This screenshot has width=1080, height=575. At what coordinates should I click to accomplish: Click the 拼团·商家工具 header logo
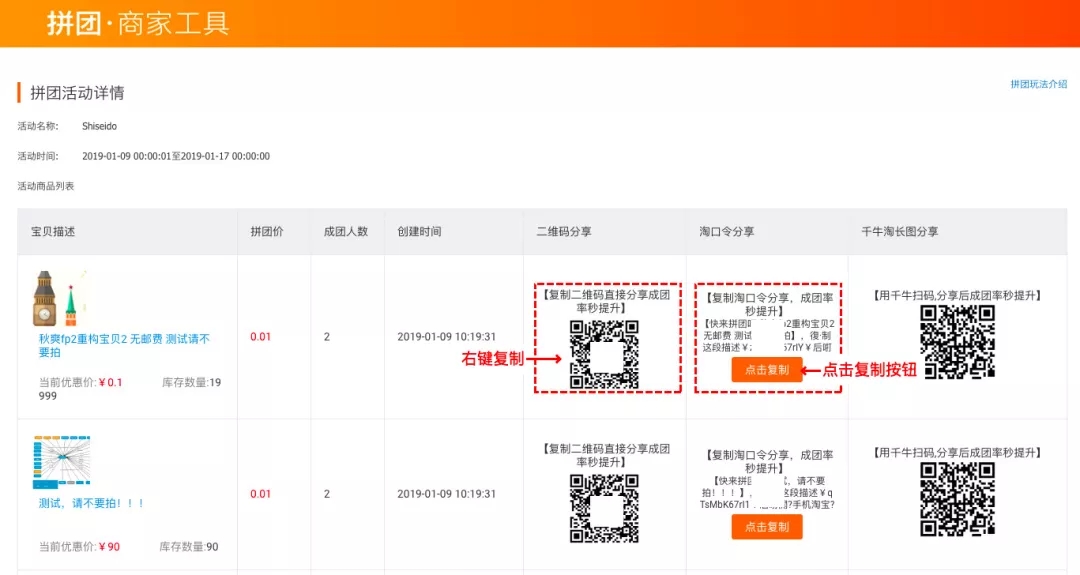coord(138,24)
